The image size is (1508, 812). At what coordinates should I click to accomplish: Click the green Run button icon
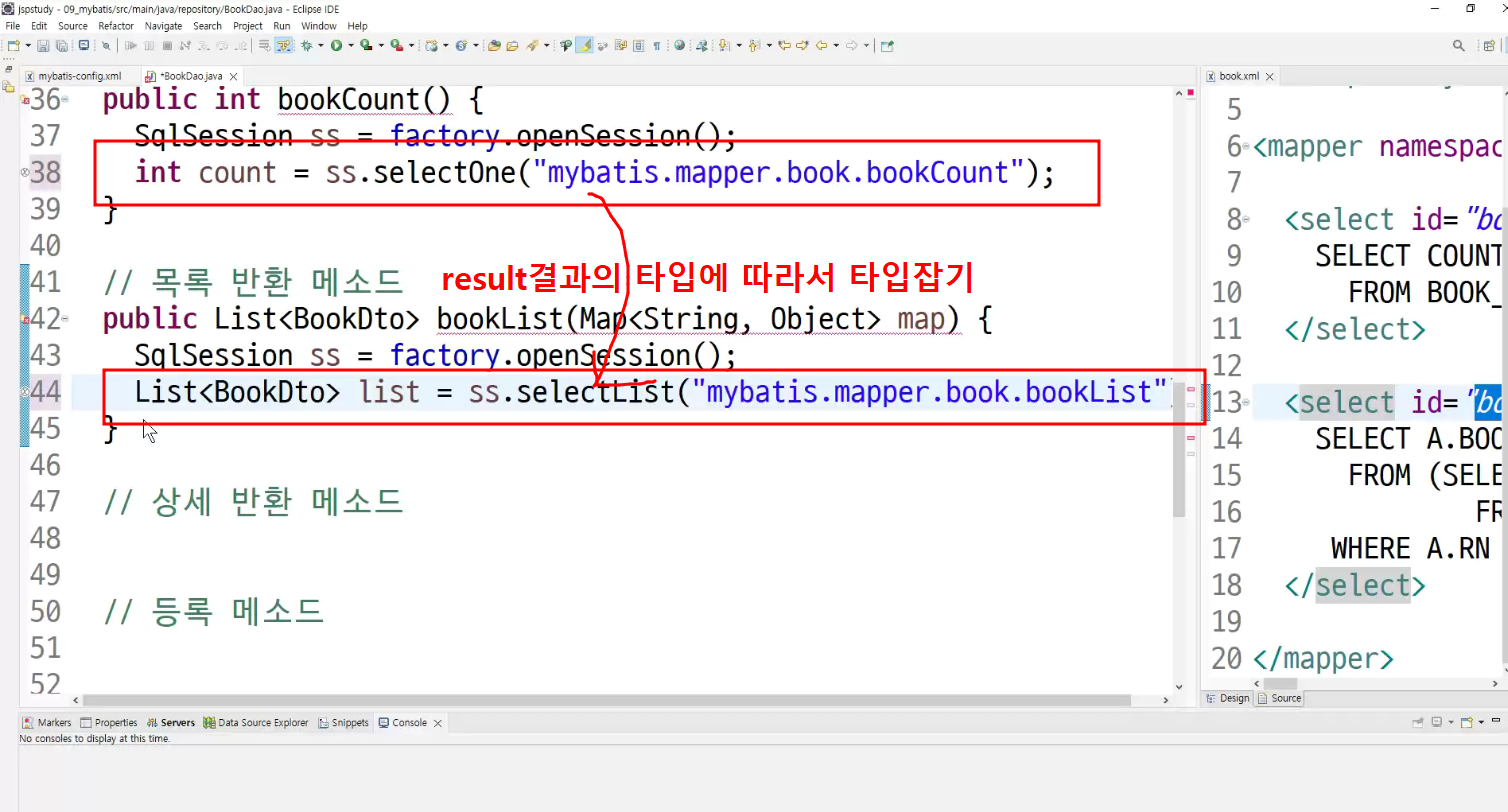(336, 45)
